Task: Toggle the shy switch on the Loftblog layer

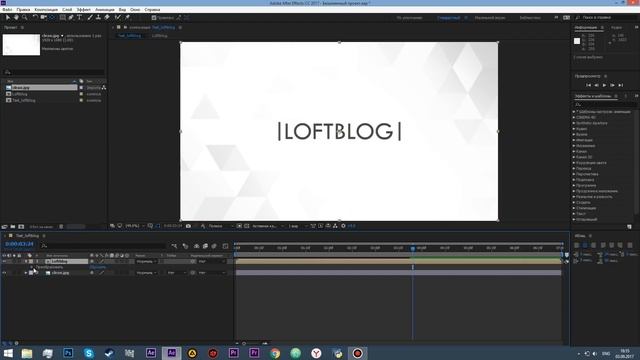Action: (x=92, y=261)
